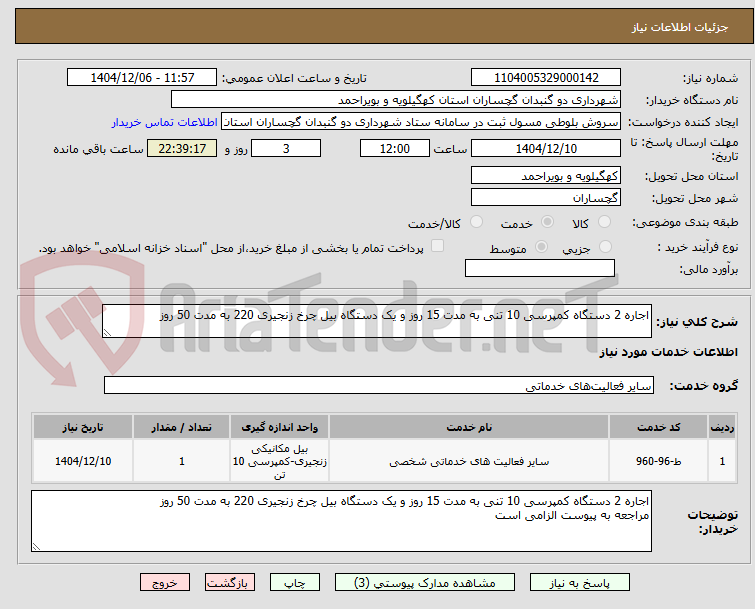Click table date cell 1404/12/10
This screenshot has height=609, width=755.
pos(83,461)
